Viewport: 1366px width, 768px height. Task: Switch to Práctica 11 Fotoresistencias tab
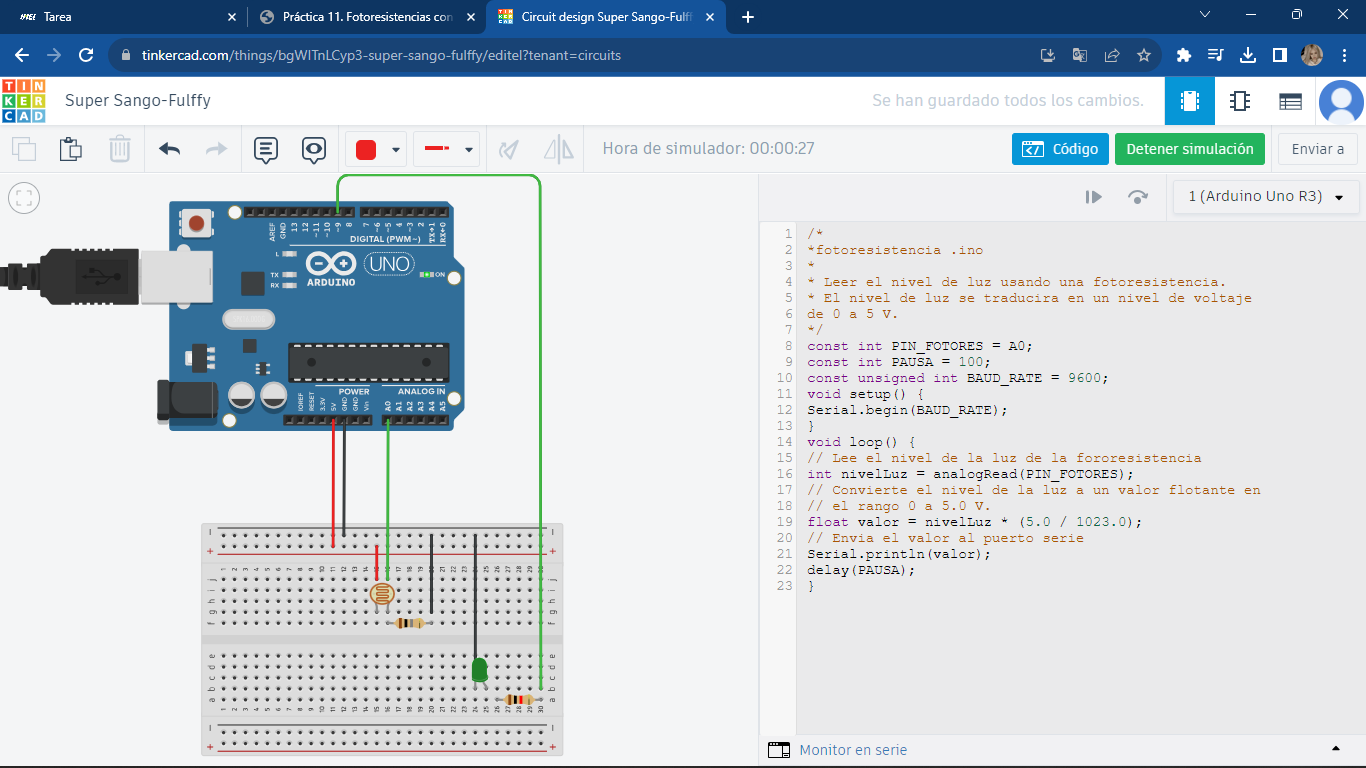coord(365,17)
